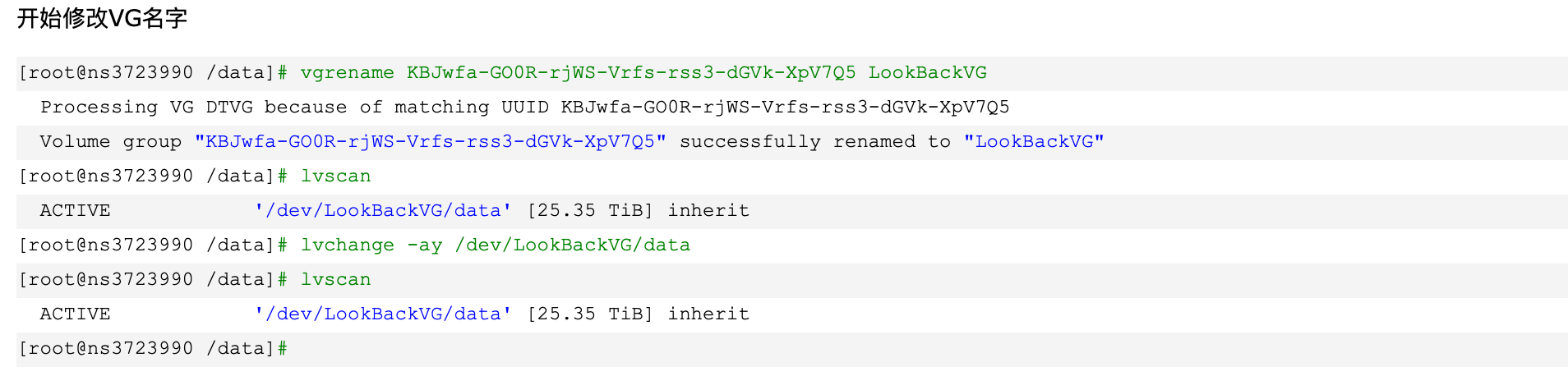1568x376 pixels.
Task: Click the first '/dev/LookBackVG/data' path
Action: pyautogui.click(x=383, y=211)
